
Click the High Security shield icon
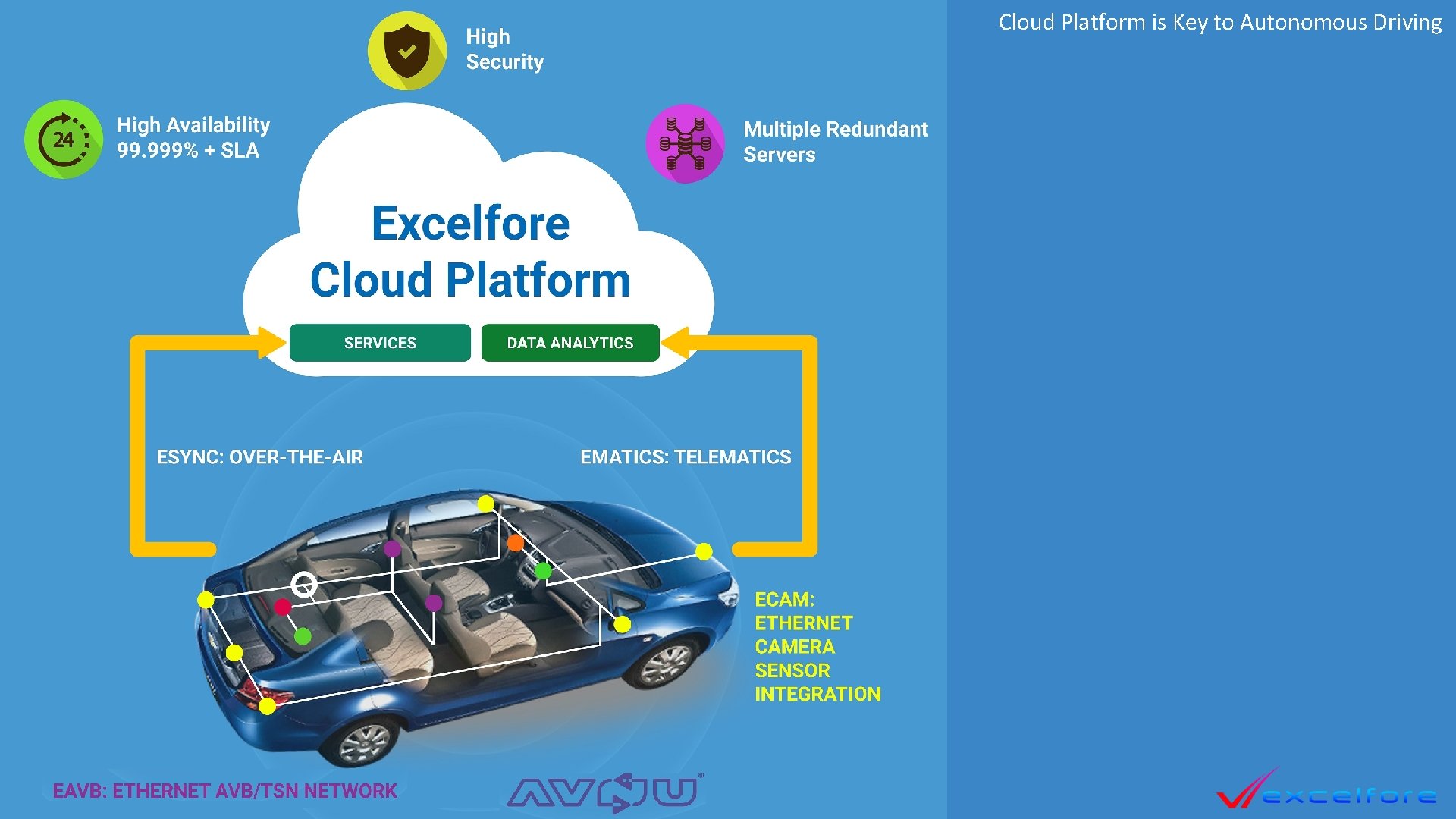click(407, 51)
